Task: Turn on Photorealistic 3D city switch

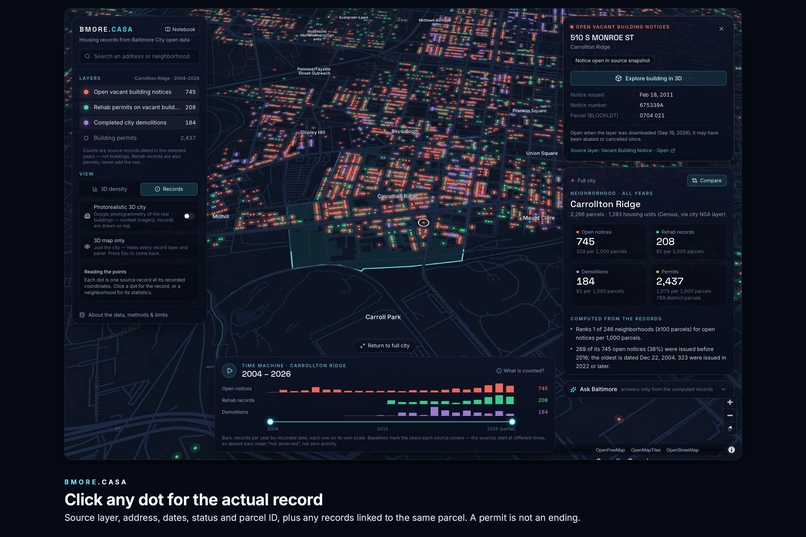Action: click(x=189, y=216)
